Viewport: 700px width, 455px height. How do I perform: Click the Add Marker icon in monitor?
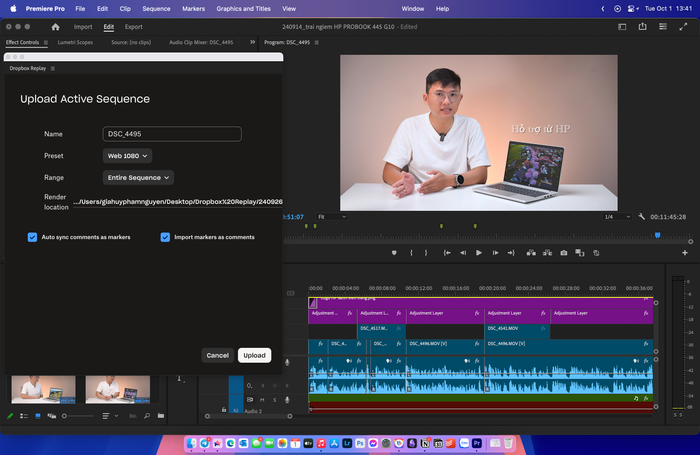394,252
